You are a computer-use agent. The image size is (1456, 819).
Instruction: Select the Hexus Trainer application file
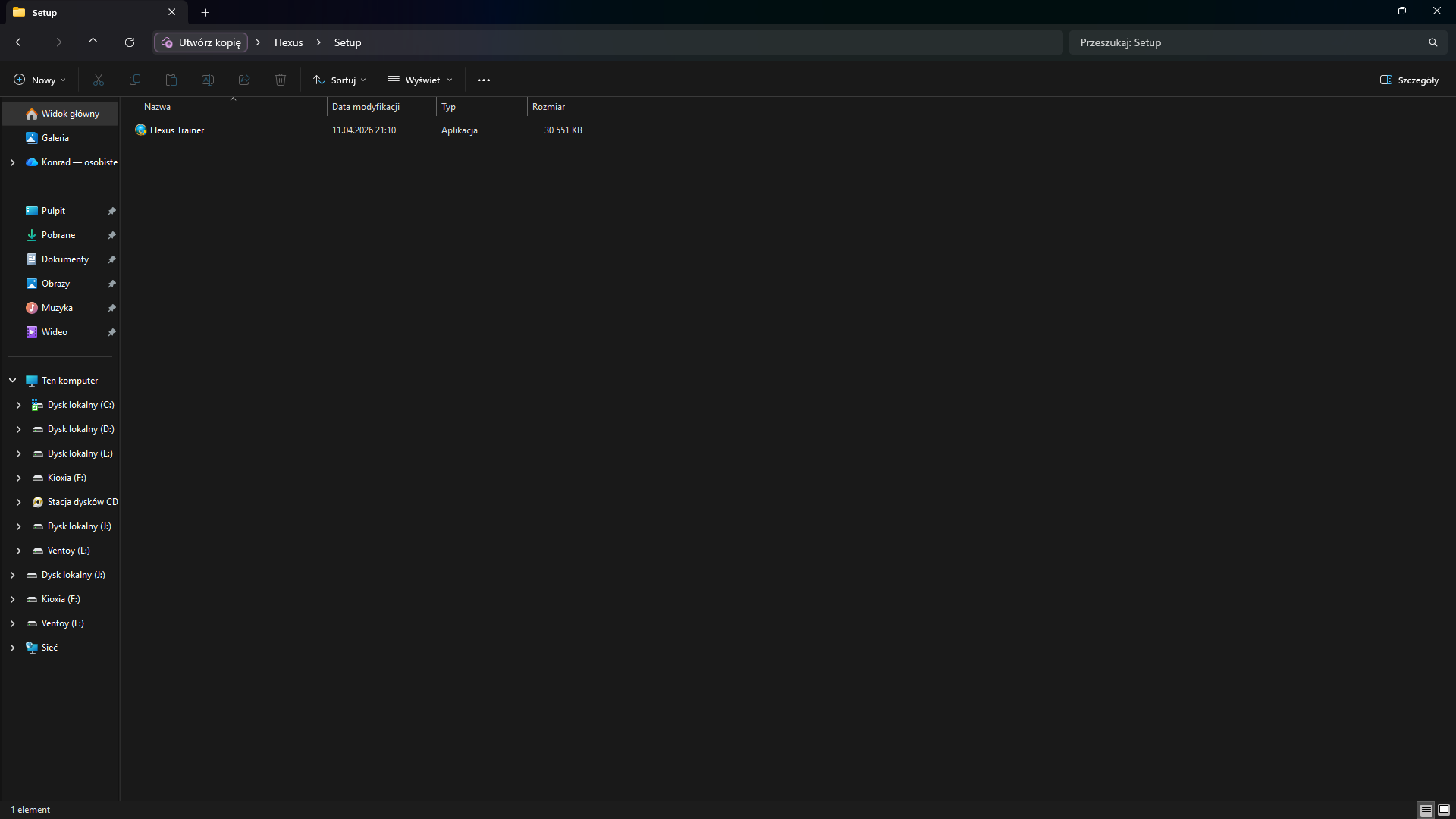177,130
